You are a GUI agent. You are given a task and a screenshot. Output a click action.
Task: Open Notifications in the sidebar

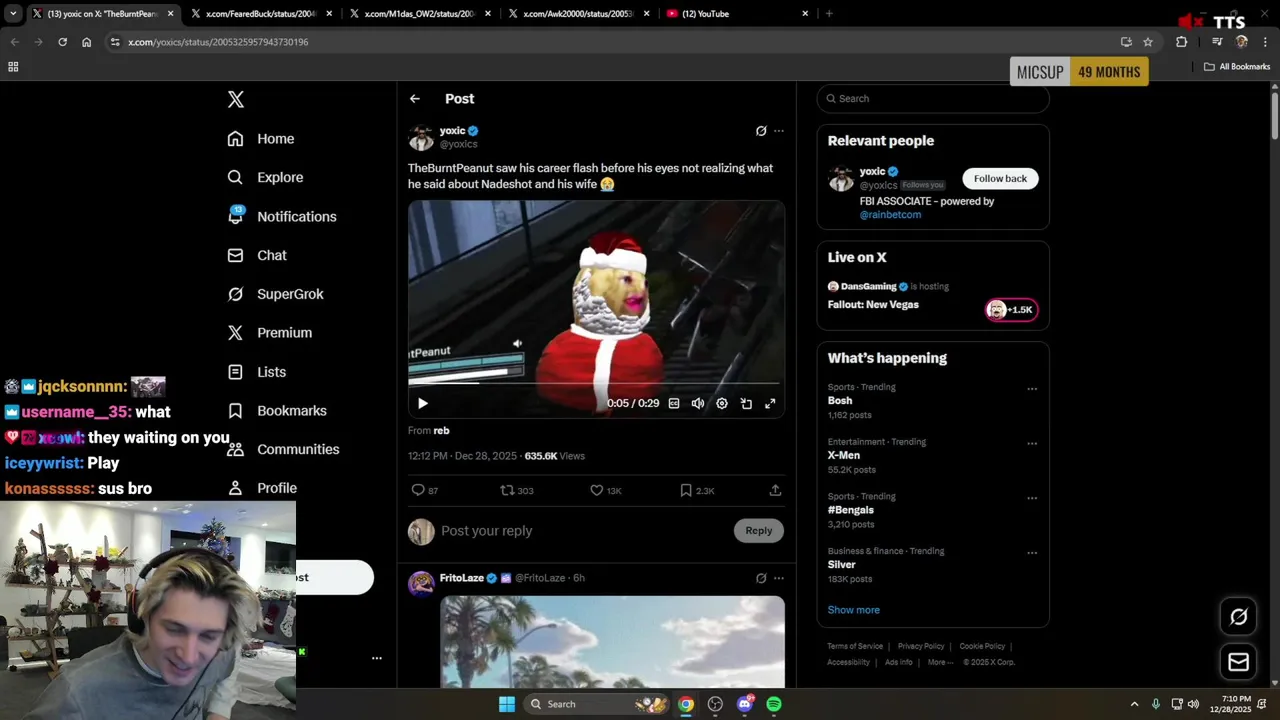(x=282, y=216)
